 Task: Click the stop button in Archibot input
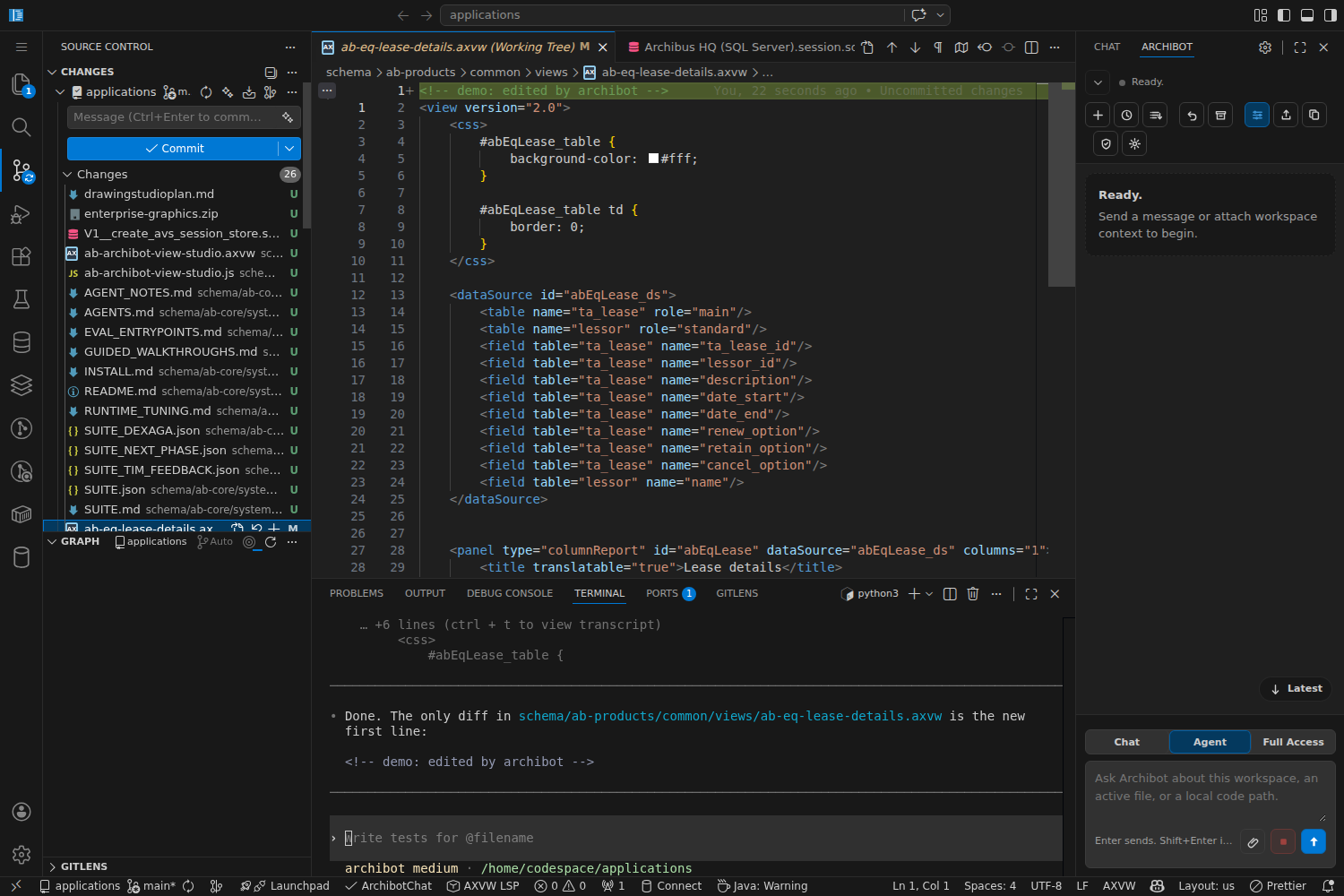click(1283, 841)
